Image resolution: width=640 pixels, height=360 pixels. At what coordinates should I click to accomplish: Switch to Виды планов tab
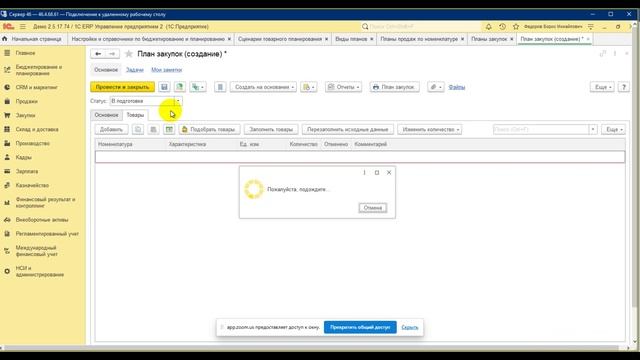click(351, 39)
